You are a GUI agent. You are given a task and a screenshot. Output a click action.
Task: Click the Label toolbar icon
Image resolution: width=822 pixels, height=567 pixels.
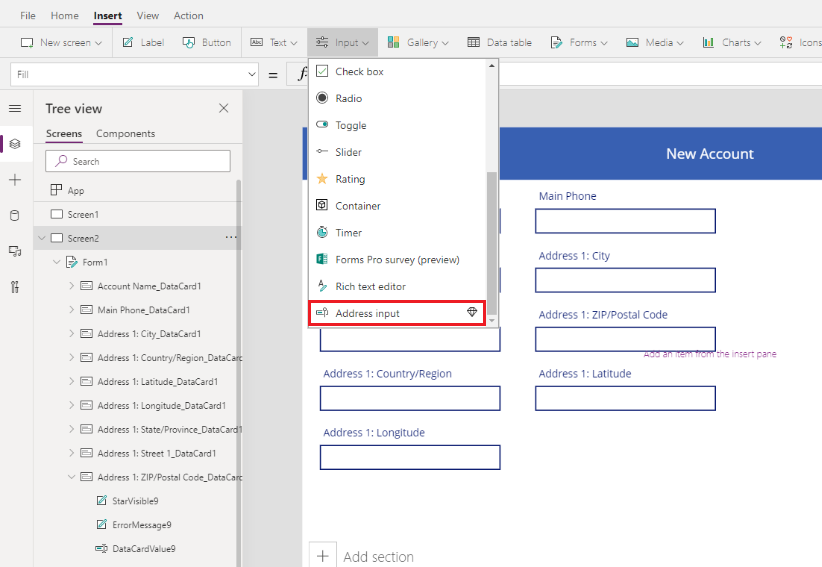[128, 42]
